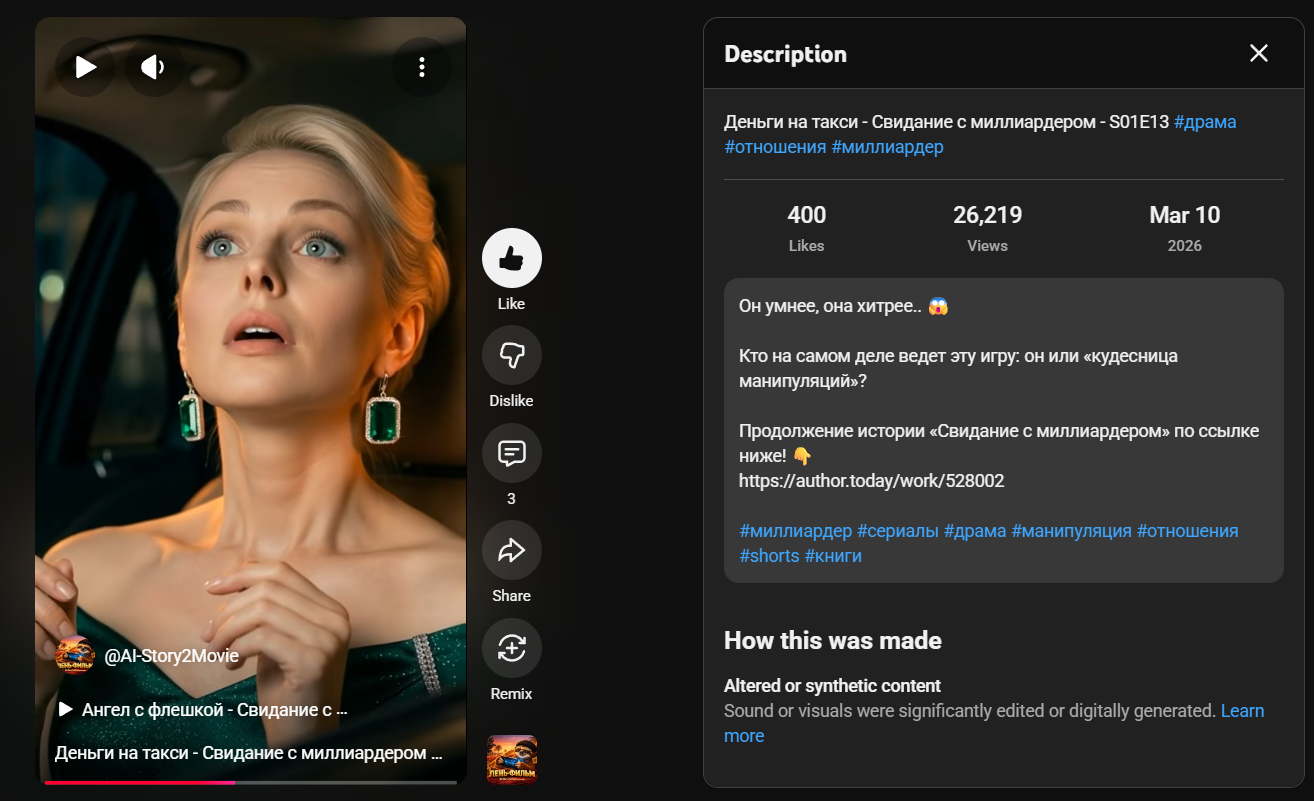1314x801 pixels.
Task: Seek using the red video progress bar
Action: pyautogui.click(x=251, y=782)
